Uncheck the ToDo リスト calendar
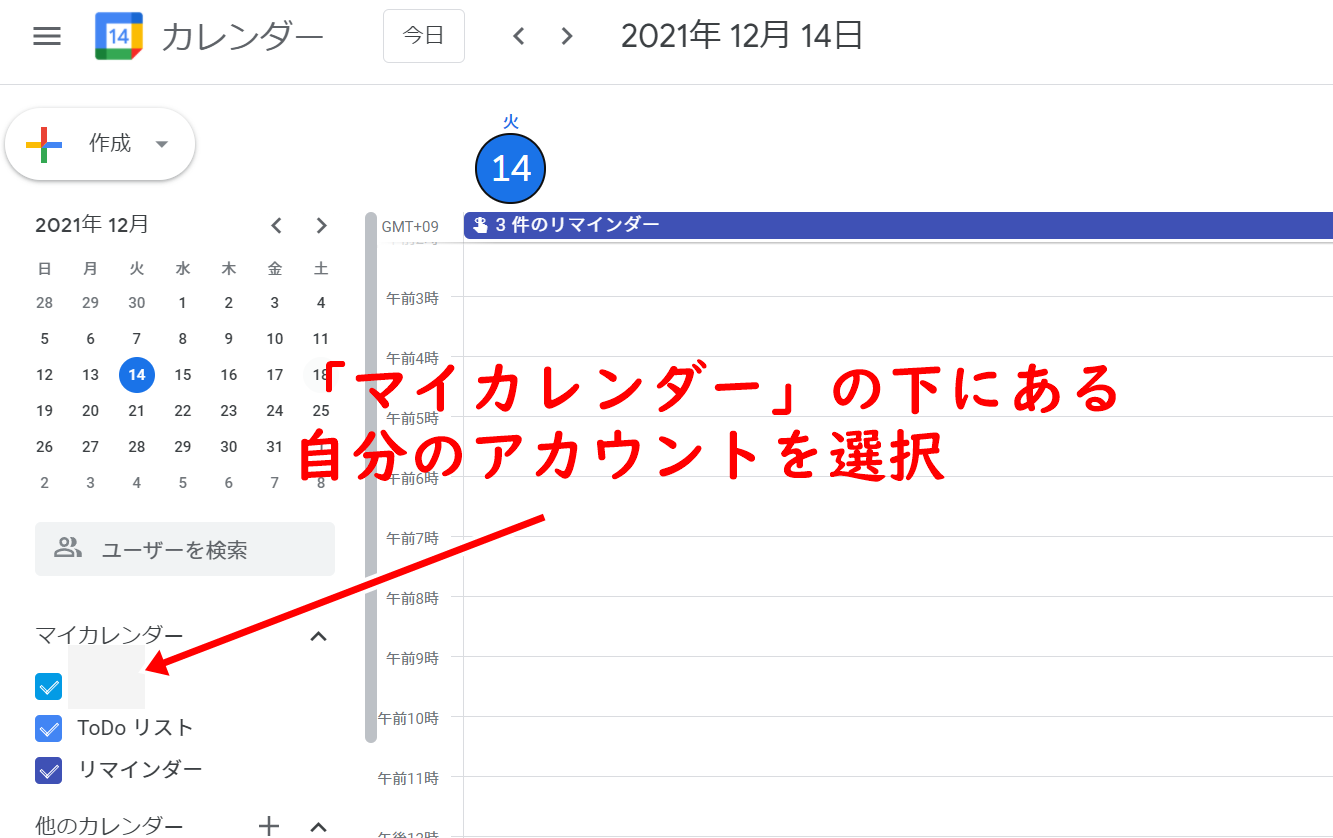The height and width of the screenshot is (838, 1333). click(x=48, y=728)
